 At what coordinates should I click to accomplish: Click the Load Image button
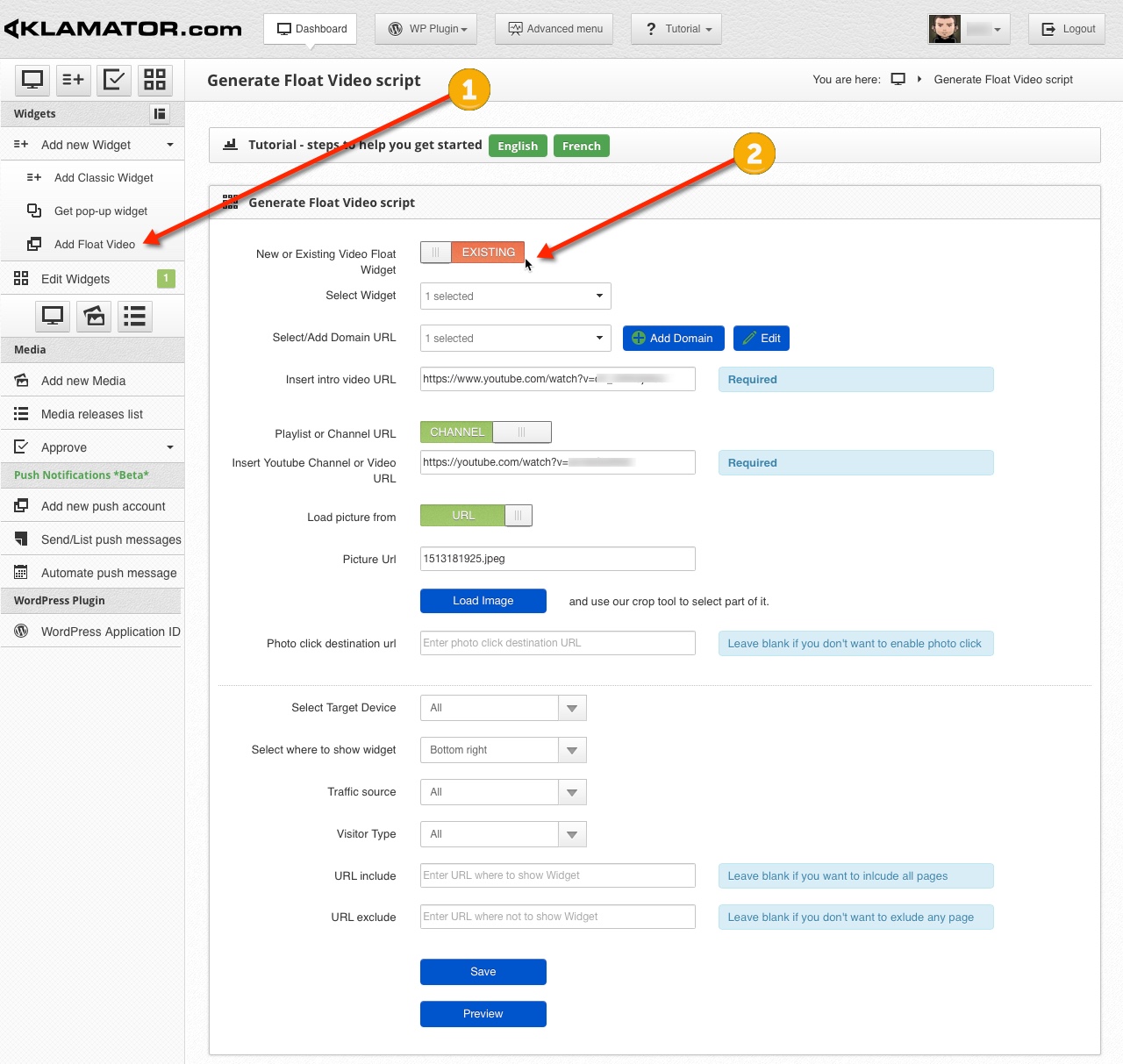(x=483, y=601)
